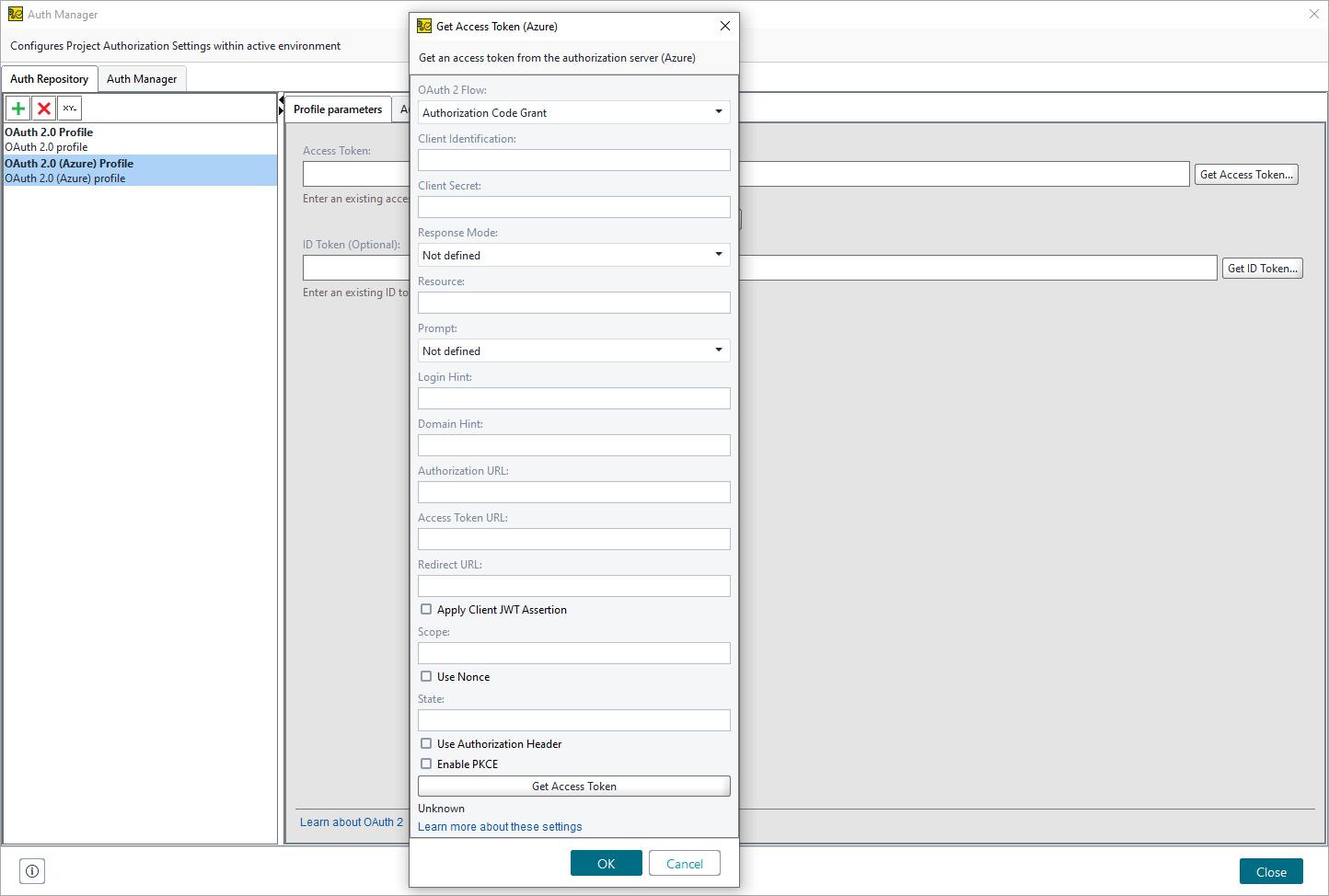The width and height of the screenshot is (1329, 896).
Task: Add a new auth profile with the green plus
Action: coord(17,108)
